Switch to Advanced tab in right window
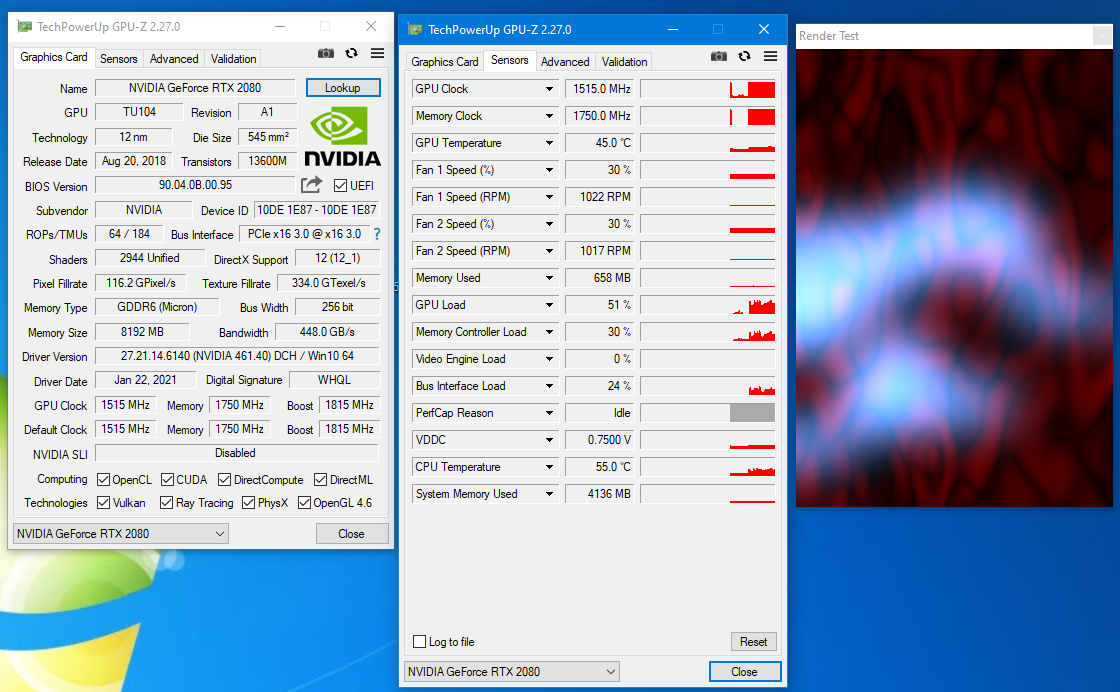 point(565,61)
